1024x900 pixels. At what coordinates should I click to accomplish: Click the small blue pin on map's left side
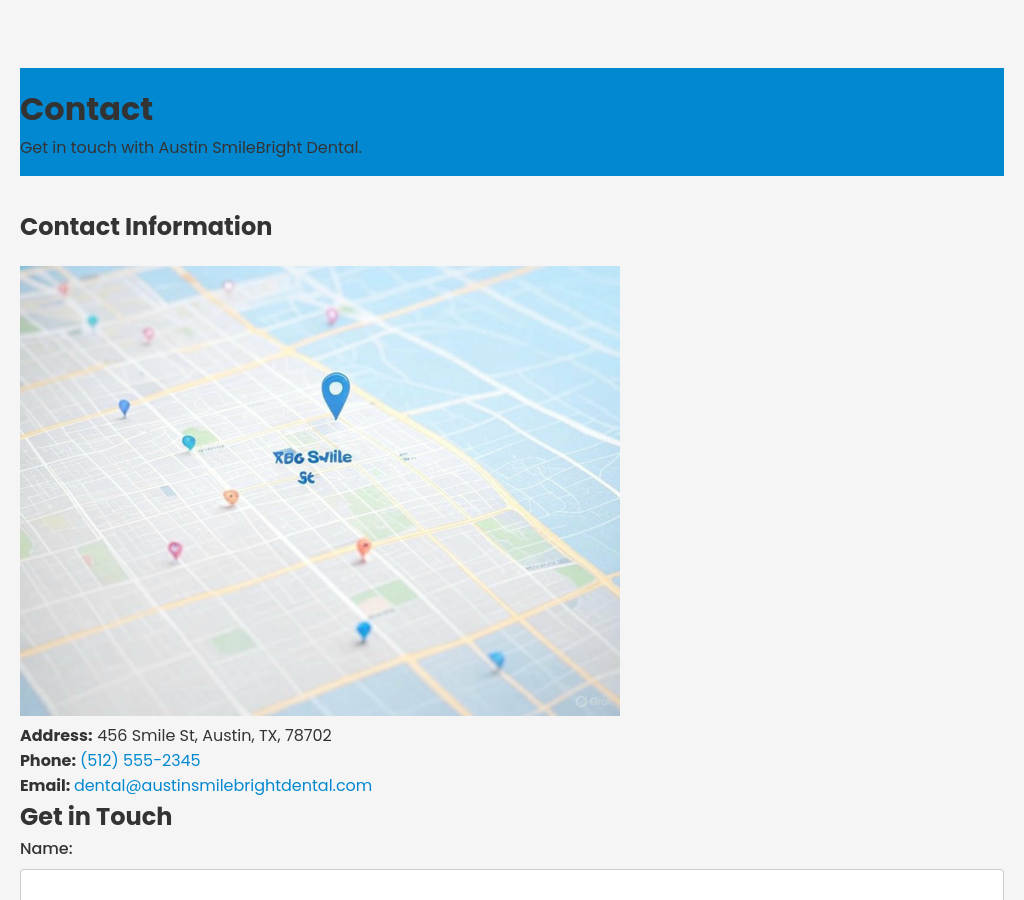(x=124, y=407)
